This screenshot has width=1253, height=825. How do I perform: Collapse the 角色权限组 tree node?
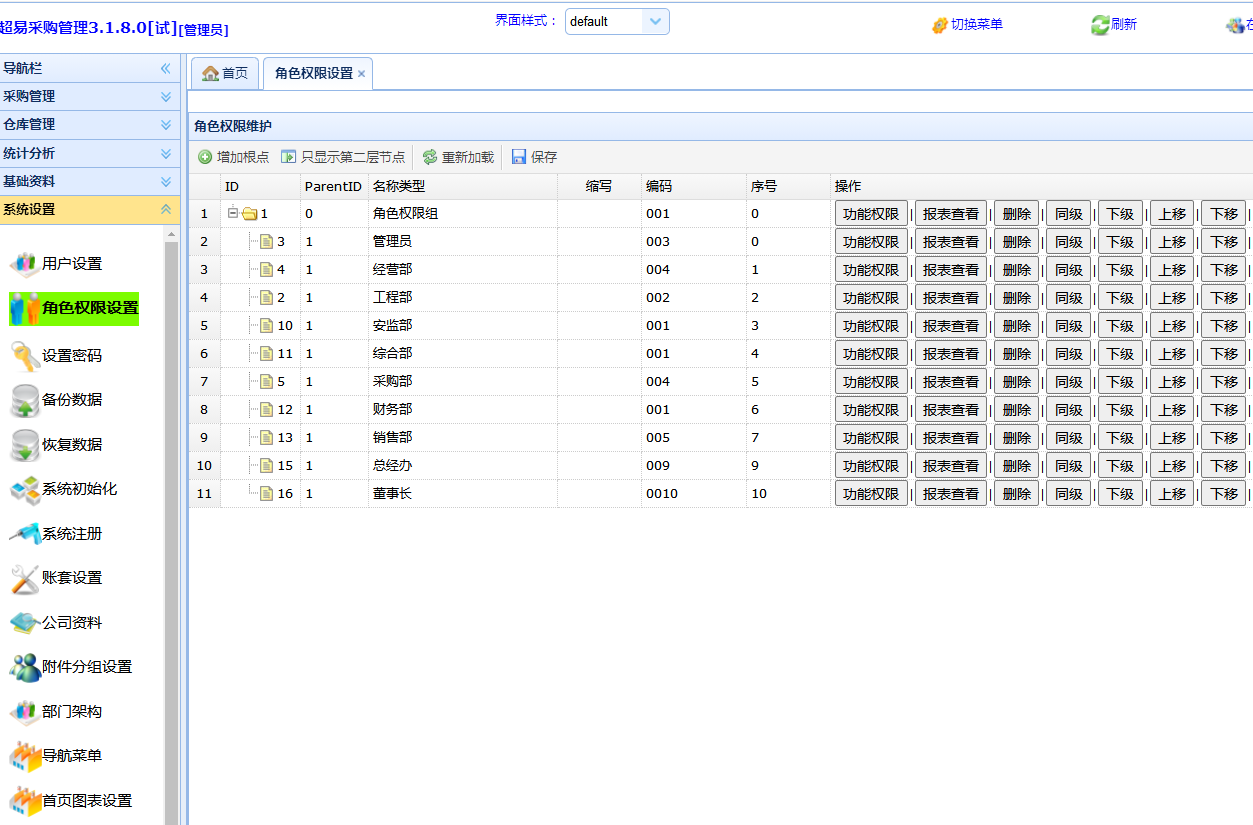click(232, 213)
